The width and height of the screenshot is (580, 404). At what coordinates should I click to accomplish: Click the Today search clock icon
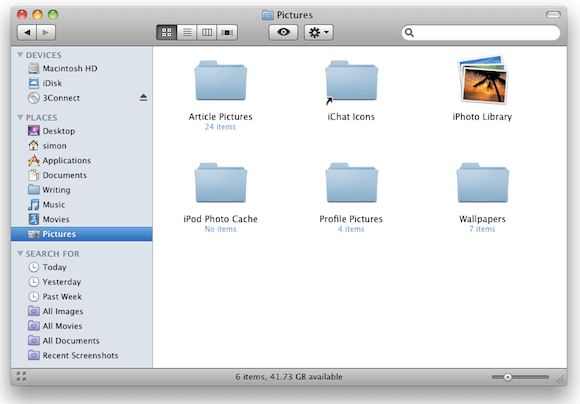coord(34,267)
